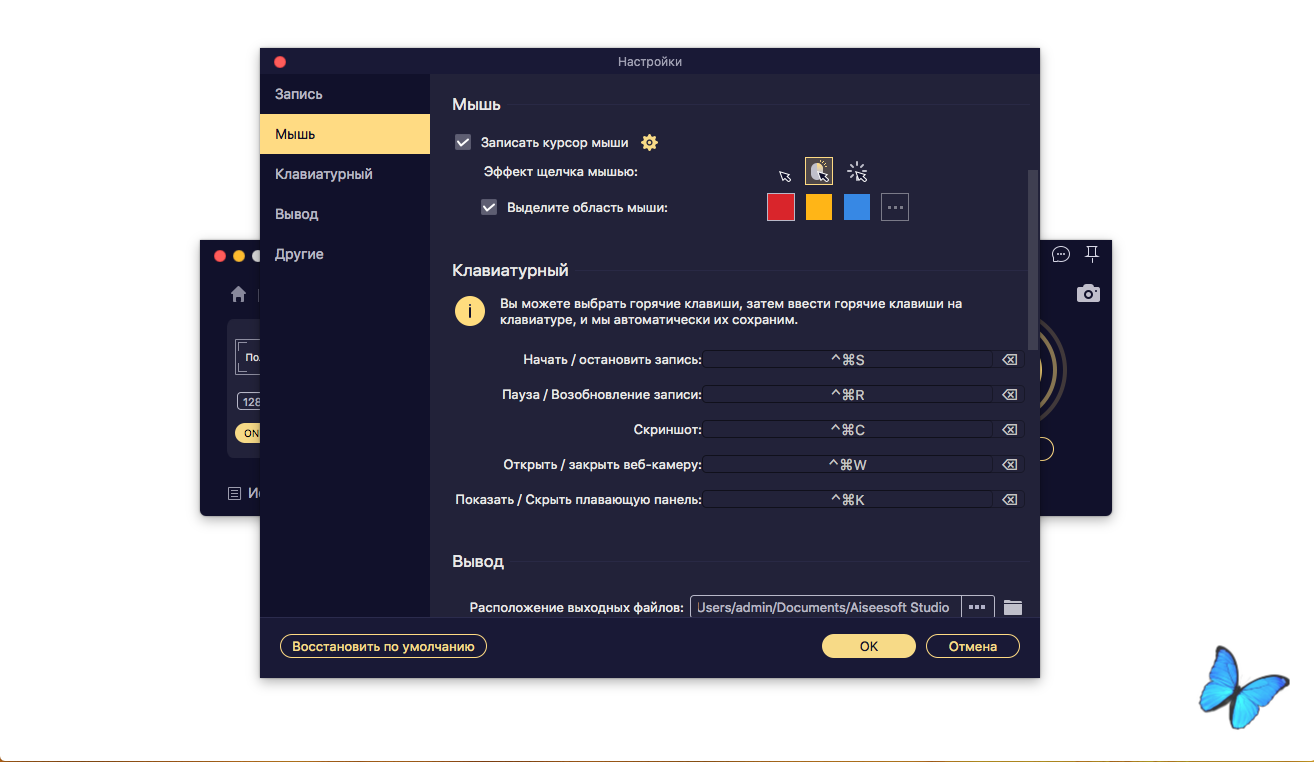Image resolution: width=1314 pixels, height=762 pixels.
Task: Select the plain arrow cursor click effect
Action: click(x=785, y=174)
